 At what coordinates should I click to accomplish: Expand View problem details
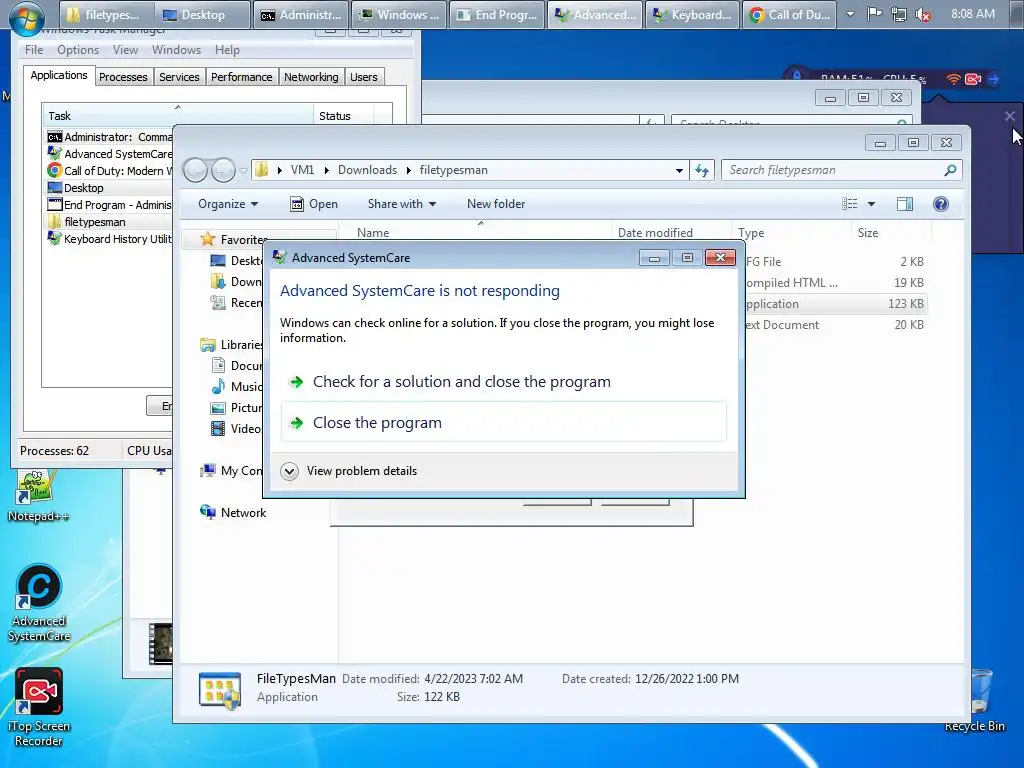click(349, 471)
